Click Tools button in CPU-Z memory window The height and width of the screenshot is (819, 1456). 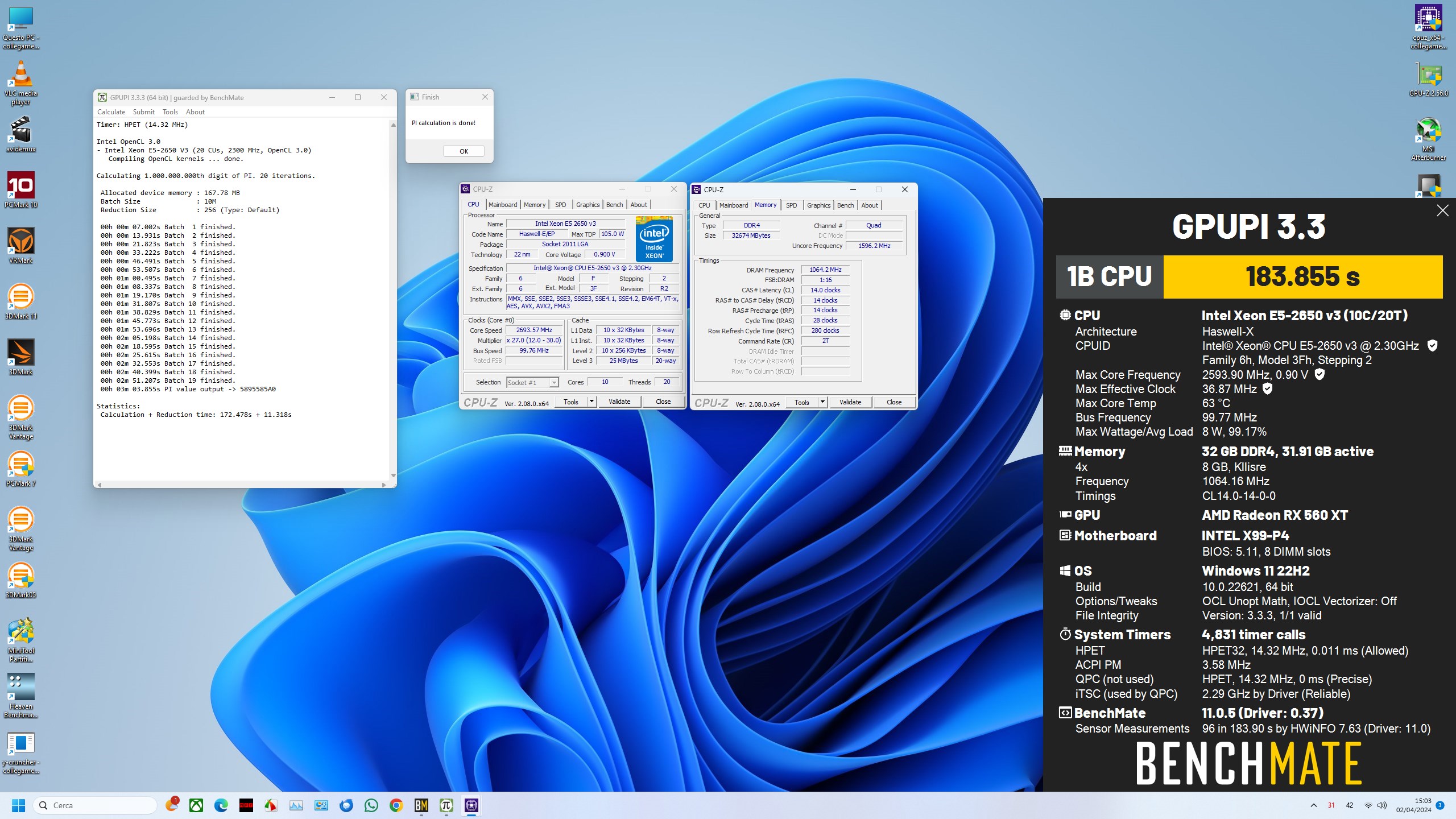pos(802,402)
